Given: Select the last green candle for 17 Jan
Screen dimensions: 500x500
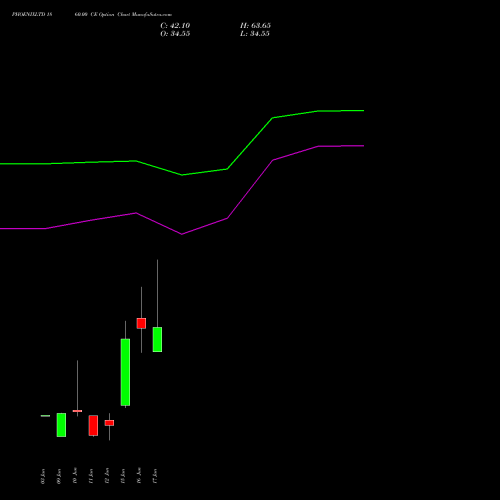Looking at the screenshot, I should (x=157, y=339).
